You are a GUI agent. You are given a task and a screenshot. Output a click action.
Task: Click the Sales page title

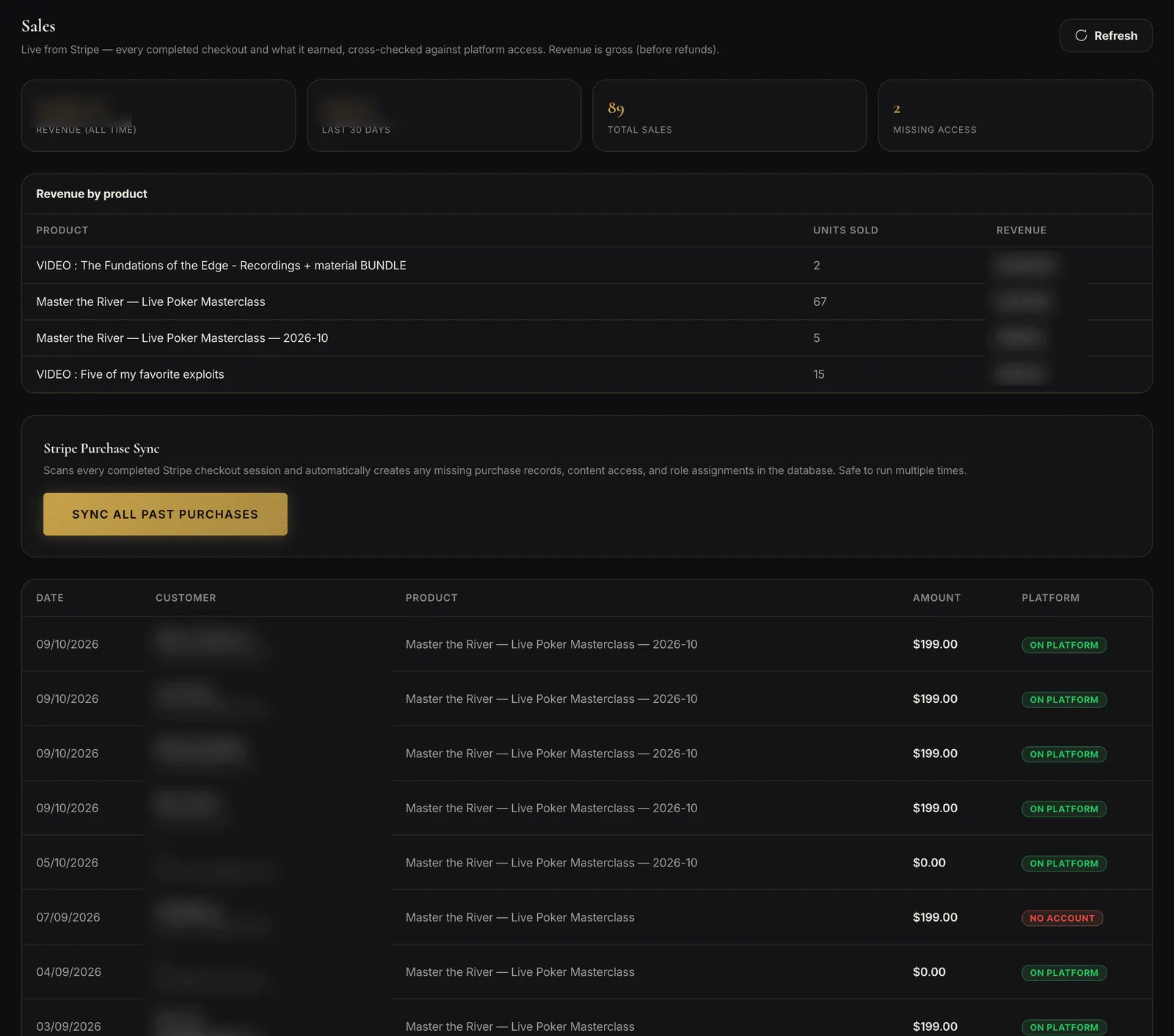[38, 26]
